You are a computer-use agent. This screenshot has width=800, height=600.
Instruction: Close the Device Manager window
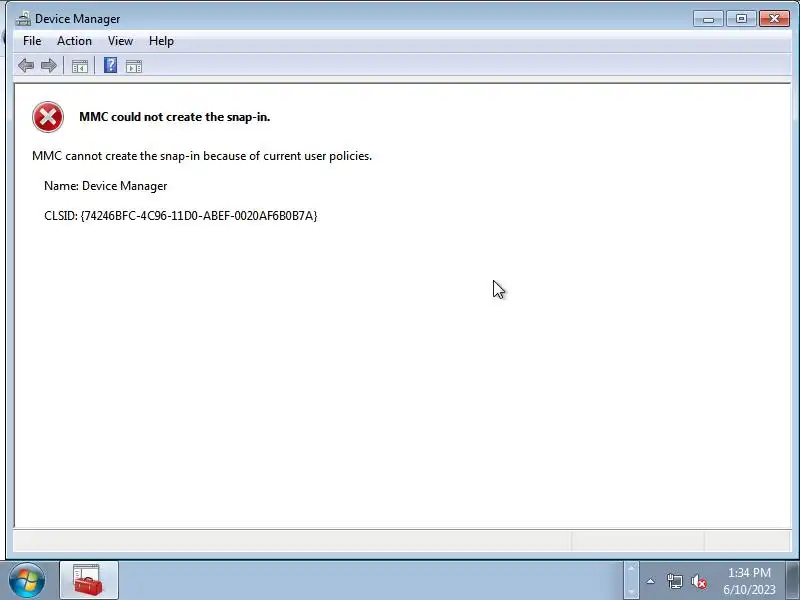(x=774, y=19)
